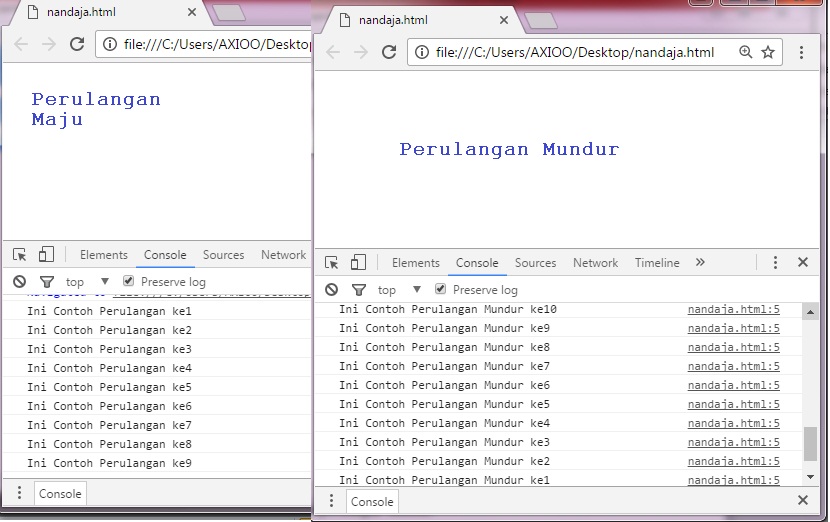Open console filter in right DevTools
The height and width of the screenshot is (522, 830).
(x=359, y=290)
